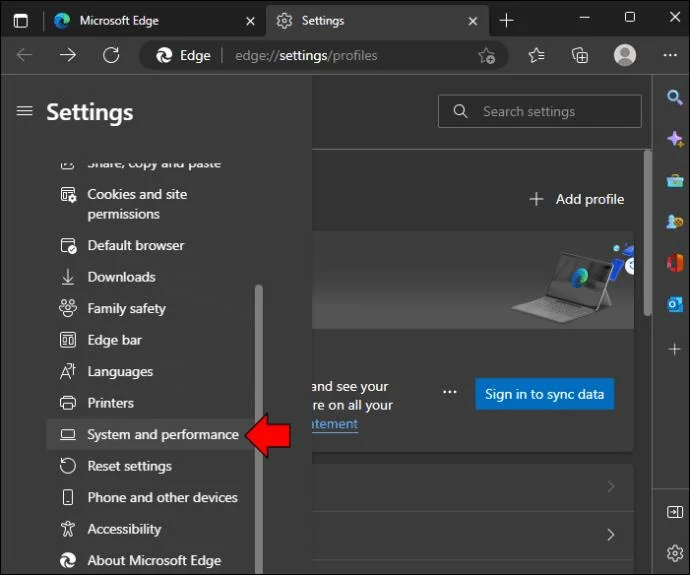
Task: Open sidebar settings gear icon
Action: tap(675, 553)
